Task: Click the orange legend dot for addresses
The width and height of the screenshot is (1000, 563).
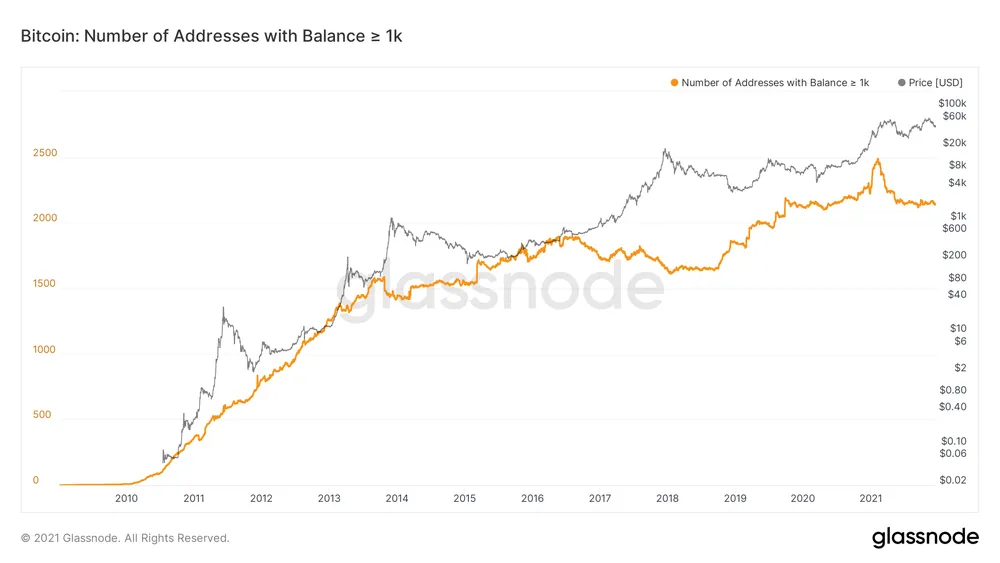Action: [675, 83]
